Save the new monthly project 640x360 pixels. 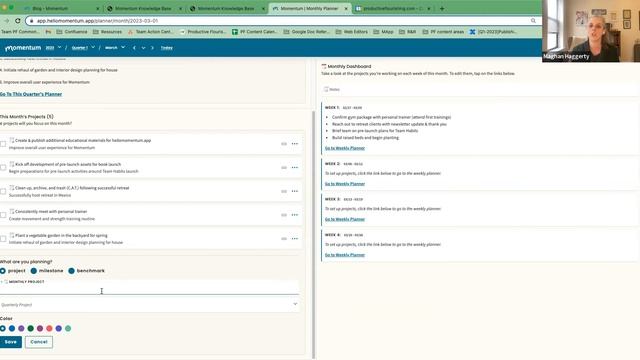coord(11,342)
